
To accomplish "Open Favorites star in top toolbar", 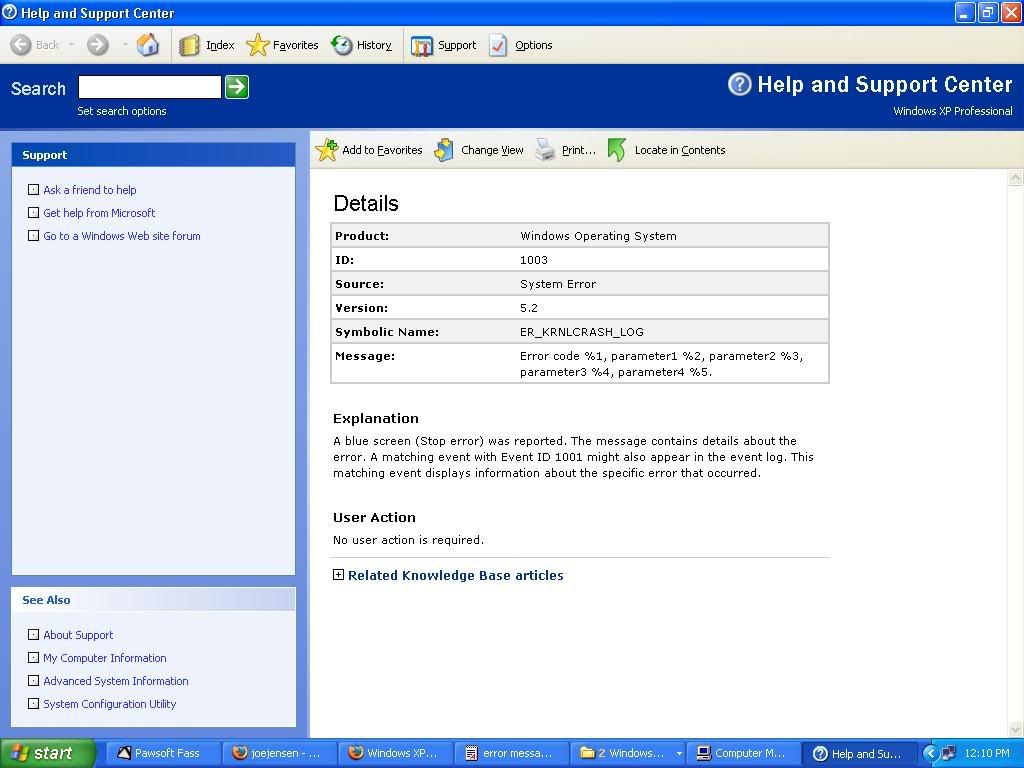I will pos(258,45).
